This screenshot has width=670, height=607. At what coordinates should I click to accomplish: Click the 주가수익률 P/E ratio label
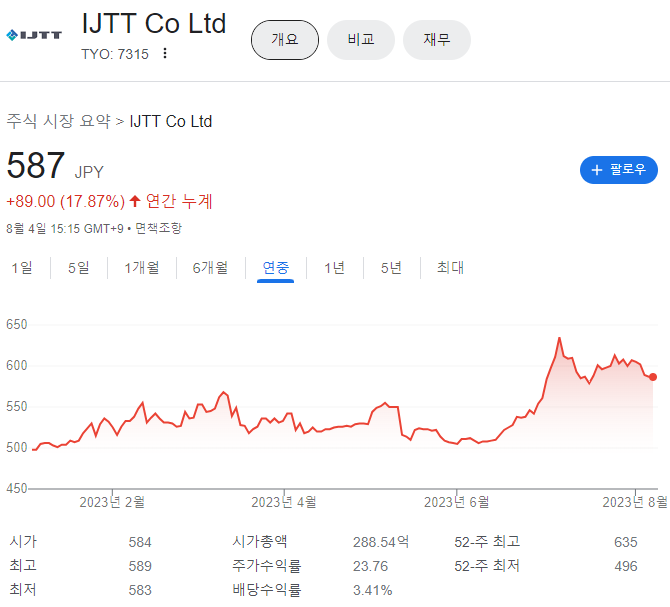[x=267, y=566]
